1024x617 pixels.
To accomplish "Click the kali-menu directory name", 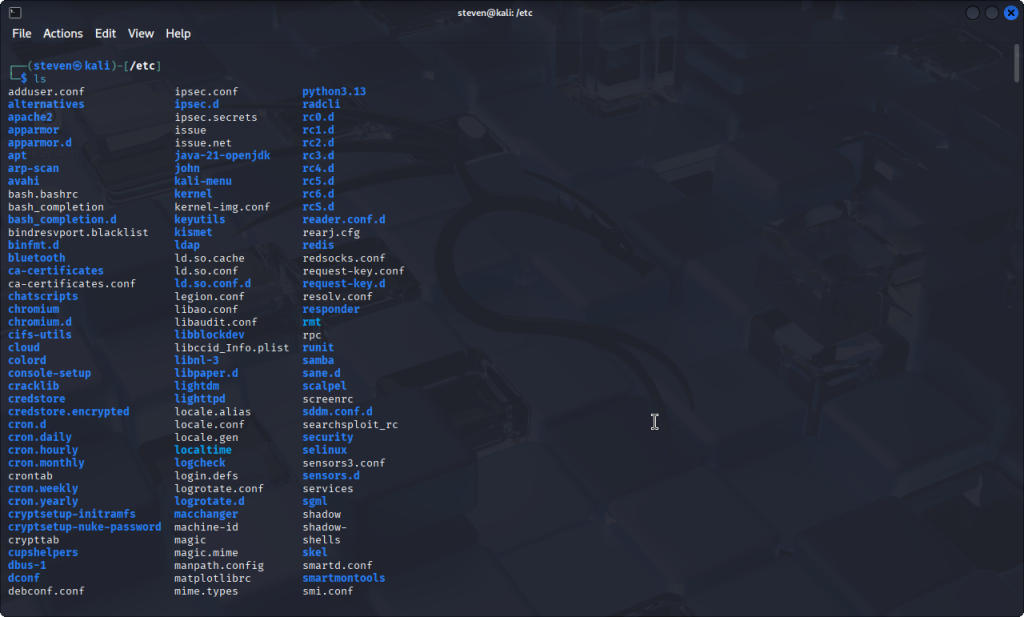I will click(x=202, y=181).
